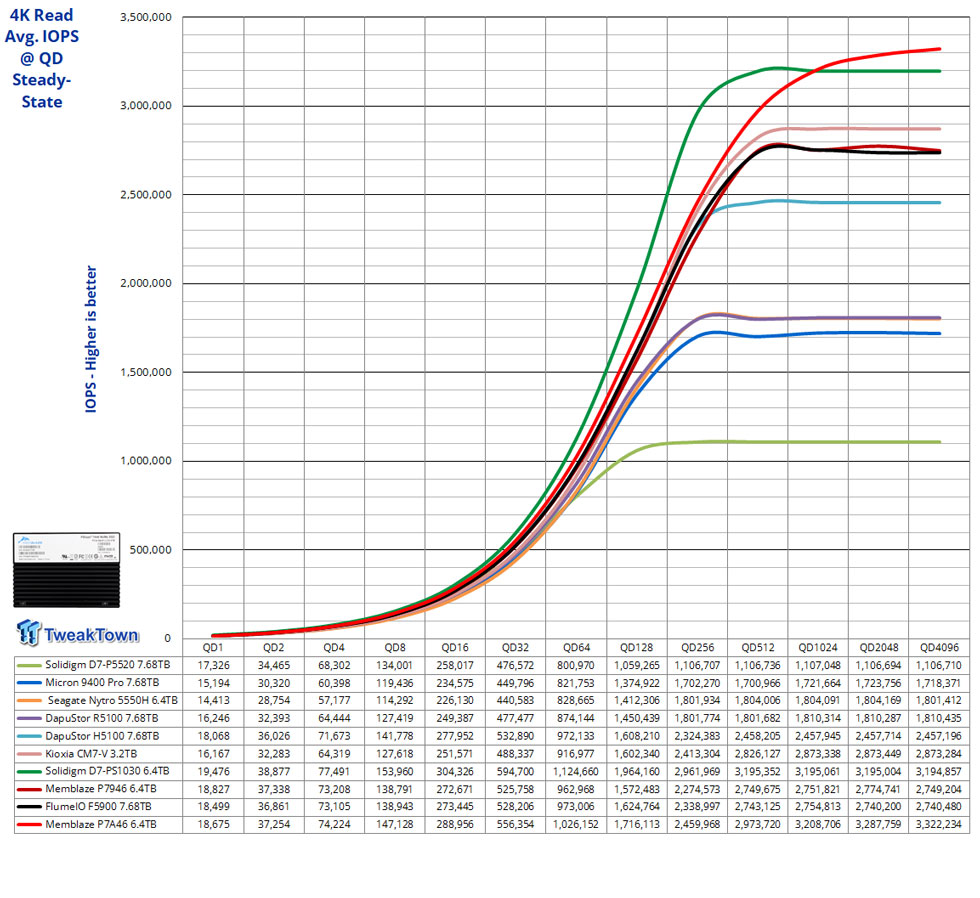Select the QD32 column header
Image resolution: width=980 pixels, height=898 pixels.
[516, 647]
